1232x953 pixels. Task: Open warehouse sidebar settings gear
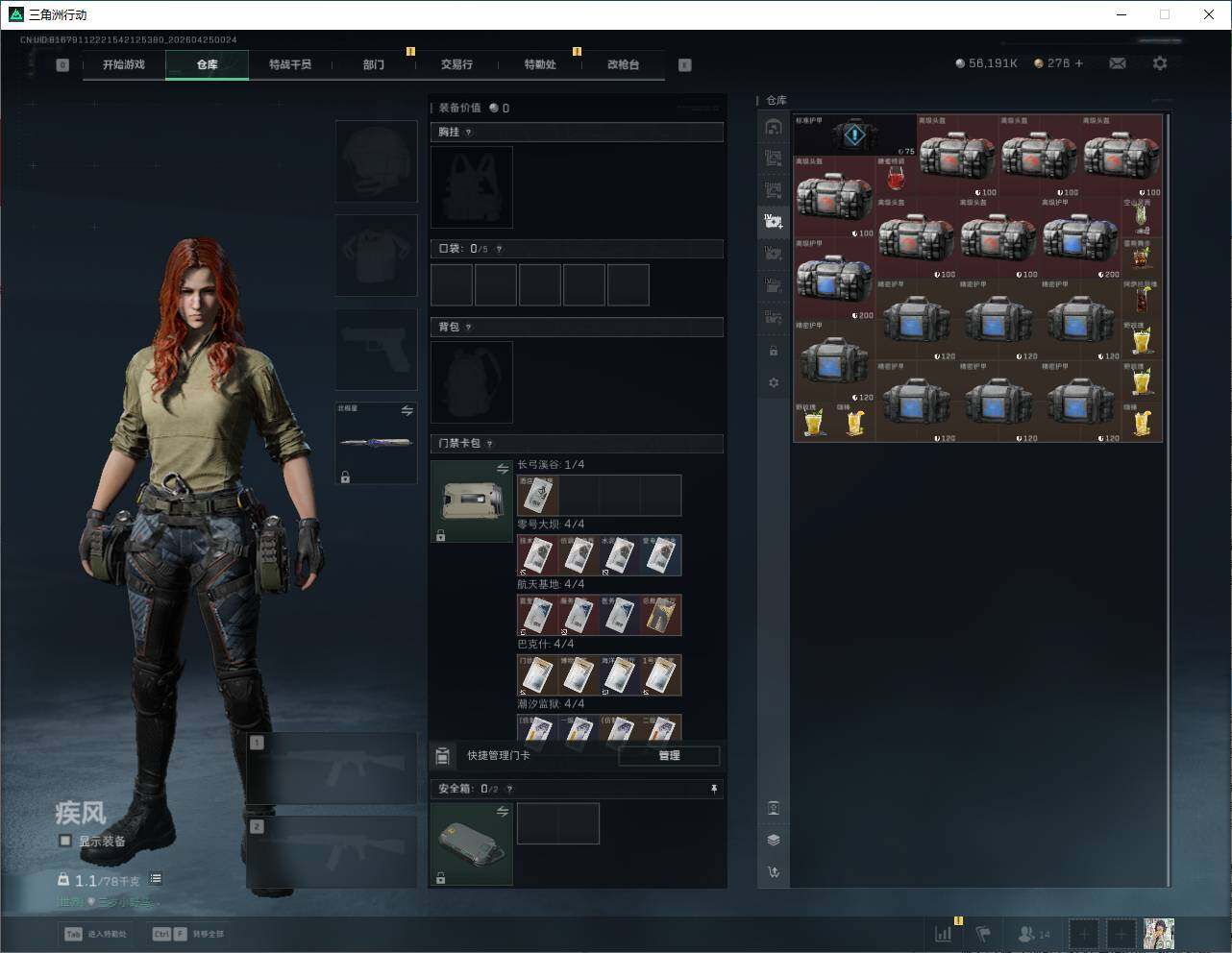(774, 382)
